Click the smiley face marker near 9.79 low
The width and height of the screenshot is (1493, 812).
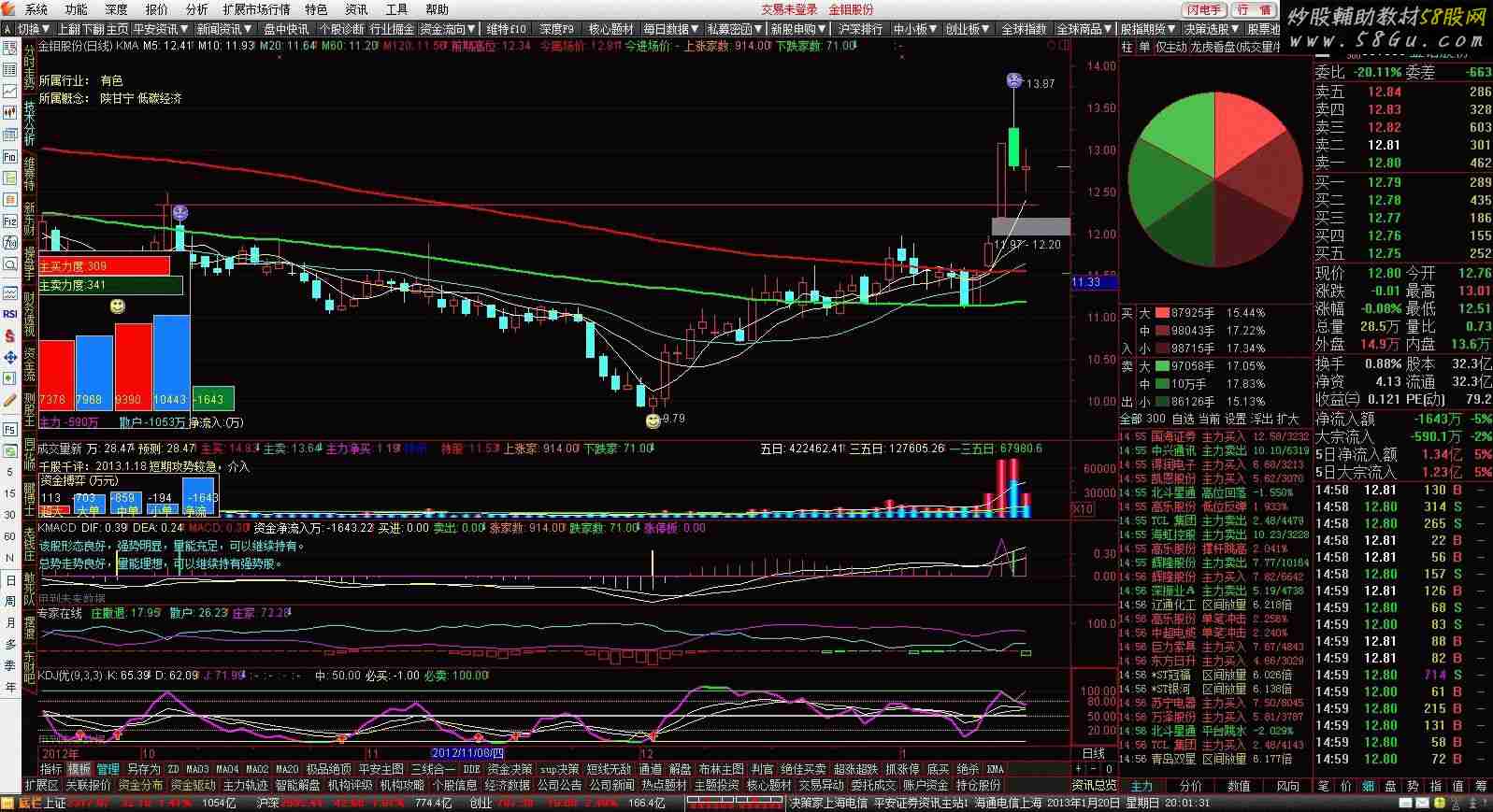tap(653, 421)
